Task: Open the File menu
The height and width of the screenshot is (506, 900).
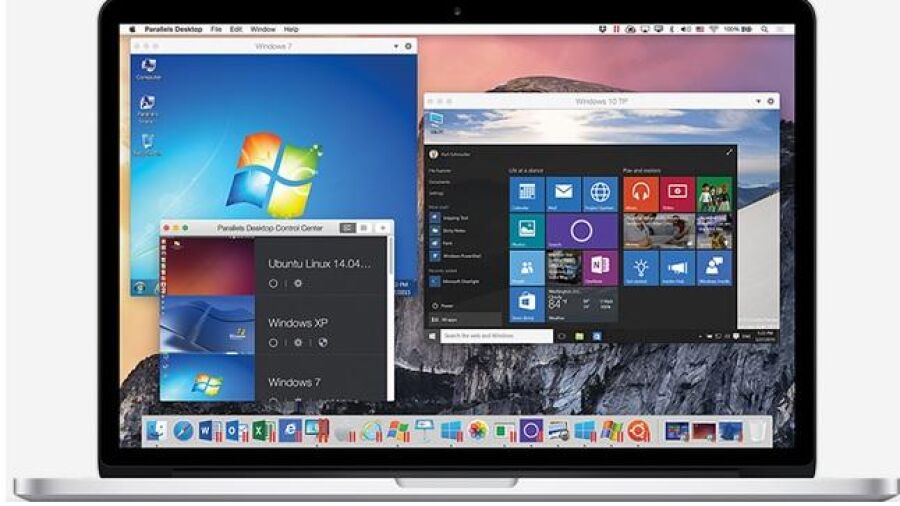Action: pos(216,29)
